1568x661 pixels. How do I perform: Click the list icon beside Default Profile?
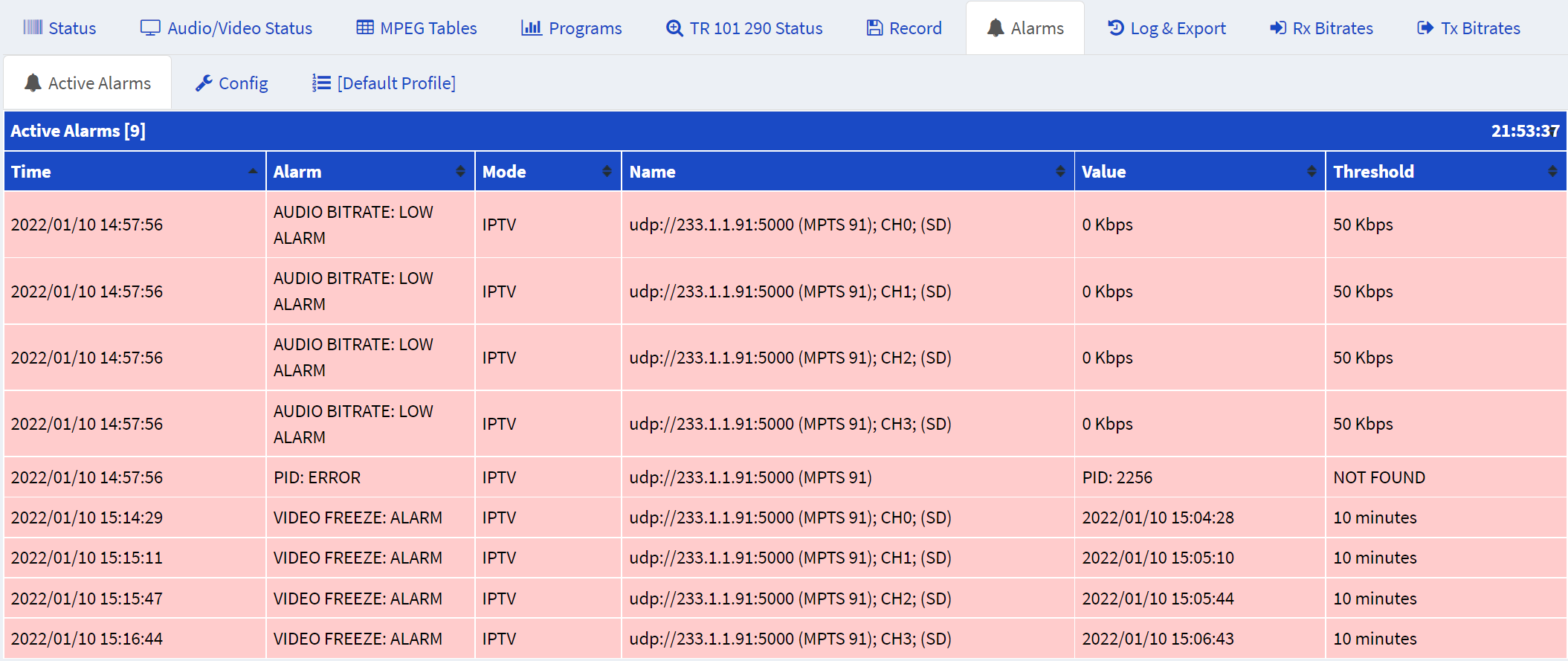321,83
